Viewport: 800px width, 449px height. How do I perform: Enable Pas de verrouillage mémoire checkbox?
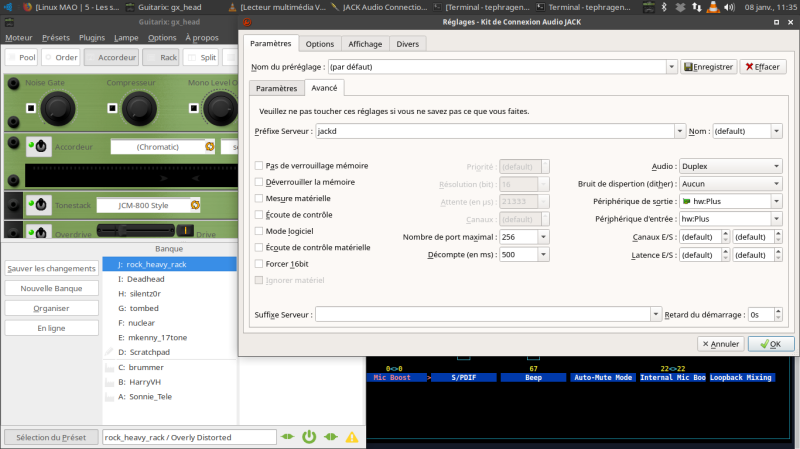[x=259, y=165]
